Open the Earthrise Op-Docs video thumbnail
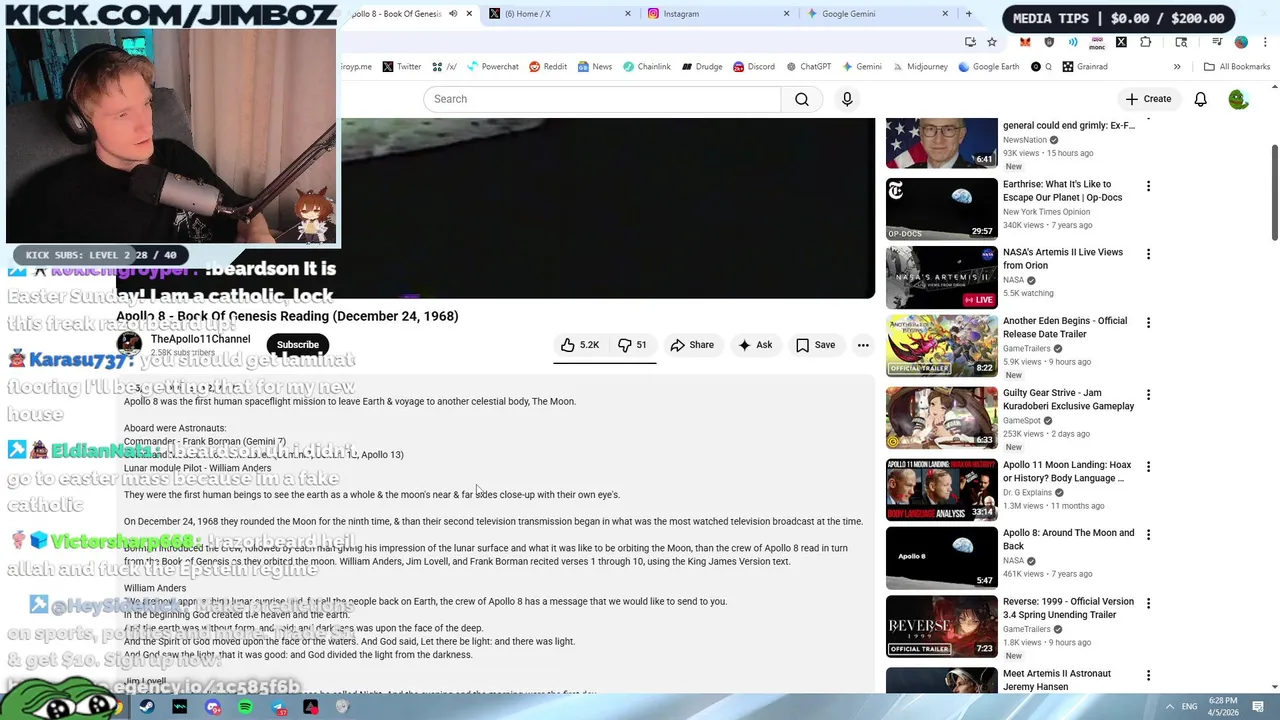 click(x=941, y=209)
